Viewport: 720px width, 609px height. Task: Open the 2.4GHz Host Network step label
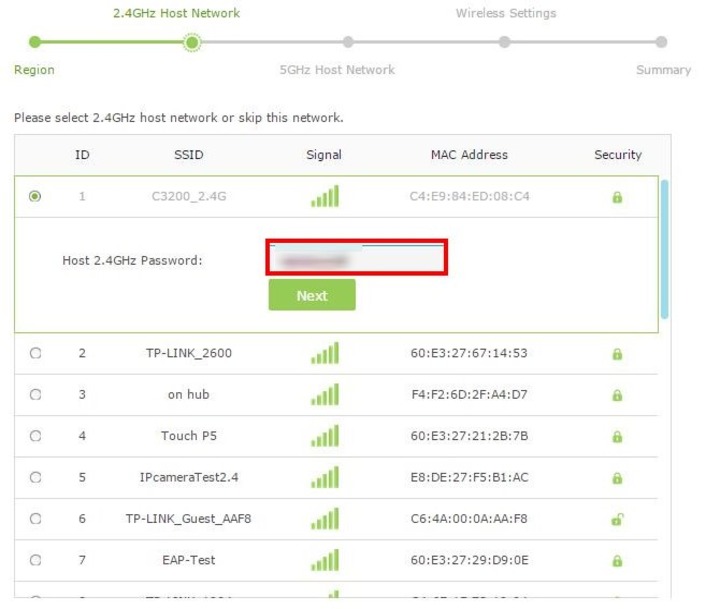(x=176, y=13)
